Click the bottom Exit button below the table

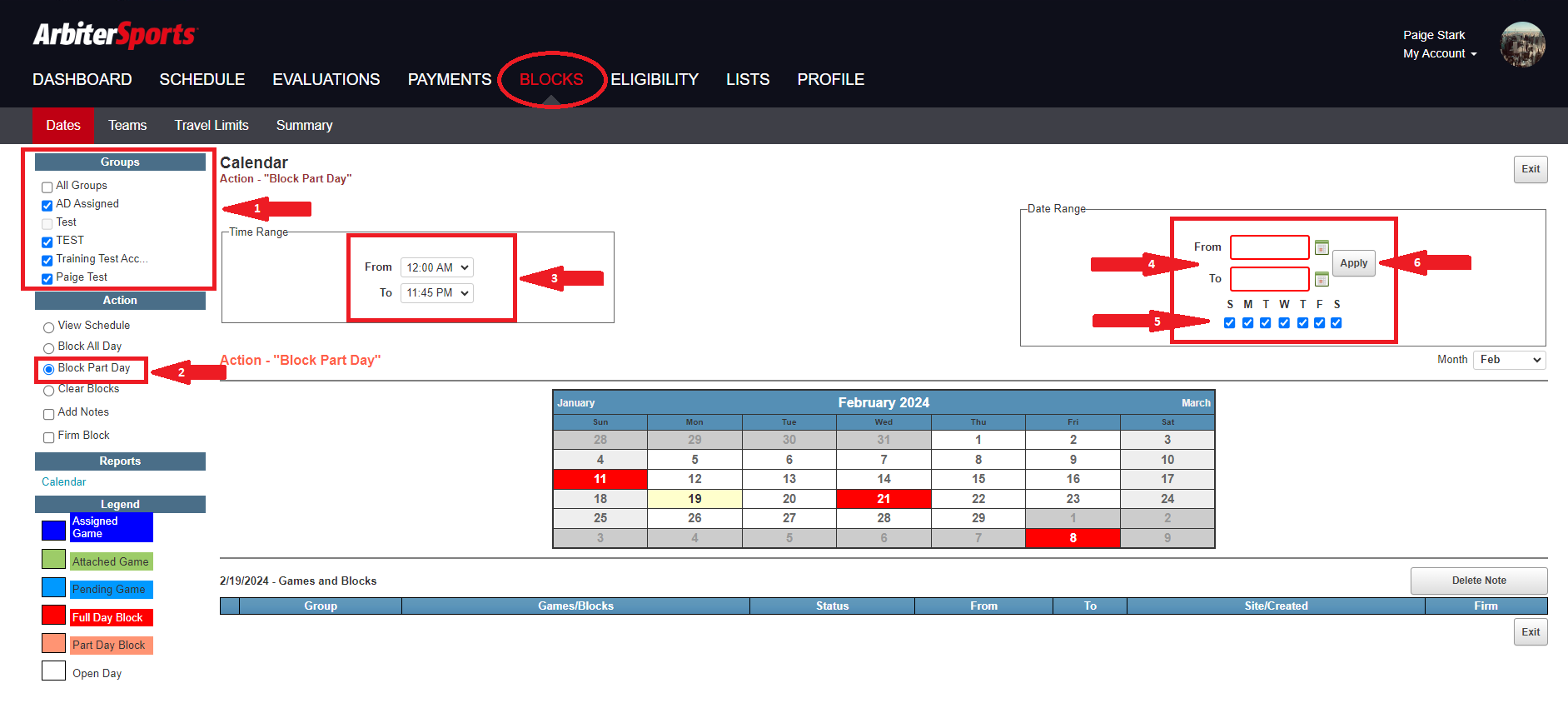tap(1531, 632)
